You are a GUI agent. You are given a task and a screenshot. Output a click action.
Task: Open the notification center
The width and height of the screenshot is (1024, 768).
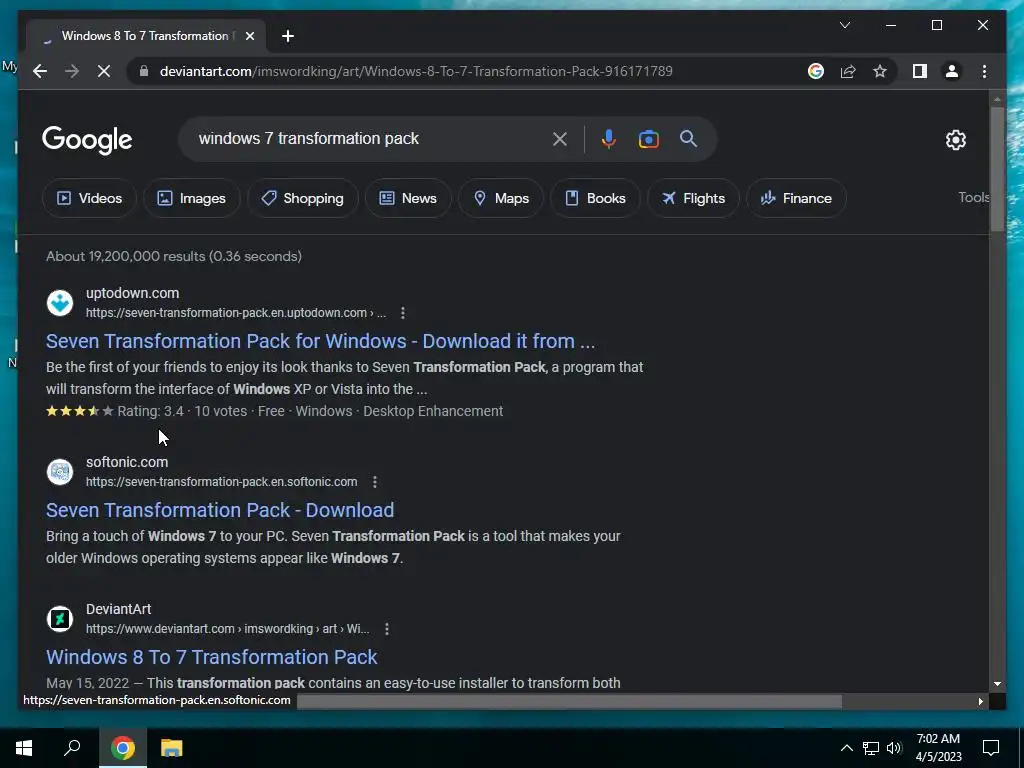[x=991, y=748]
